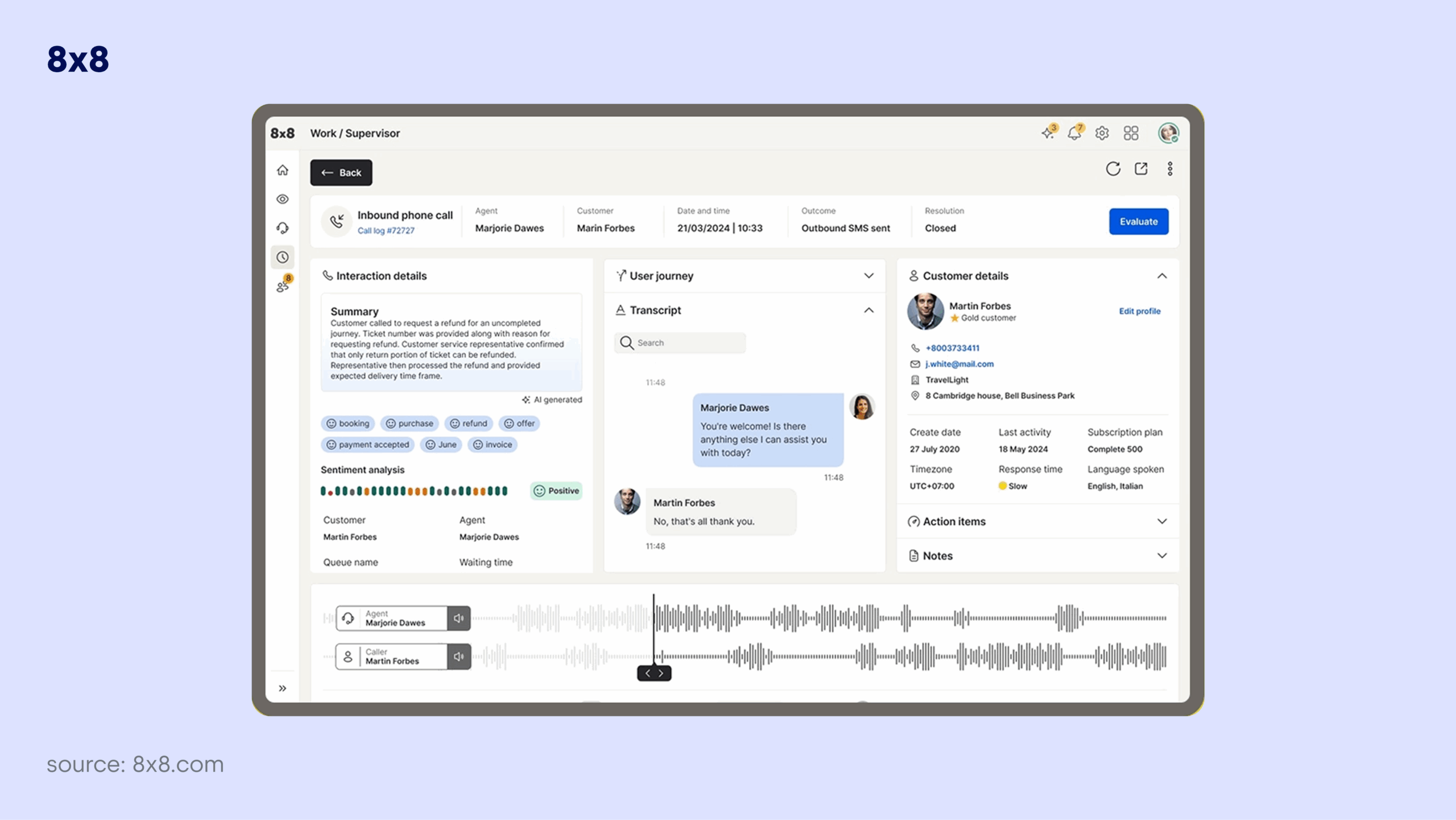The height and width of the screenshot is (820, 1456).
Task: Click the waveform playhead handle
Action: (x=654, y=673)
